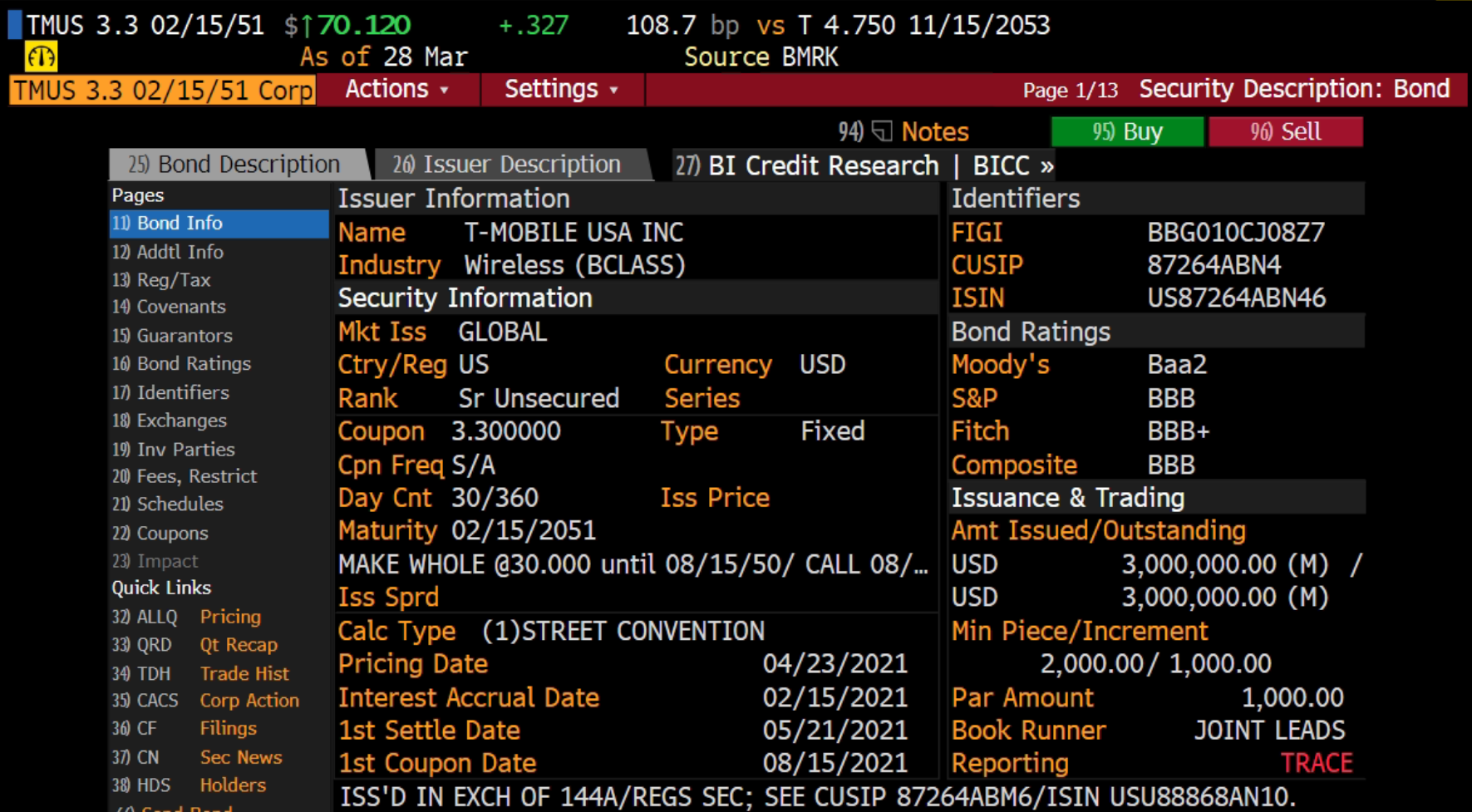Open HDS Holders quick link
This screenshot has width=1472, height=812.
pos(190,785)
